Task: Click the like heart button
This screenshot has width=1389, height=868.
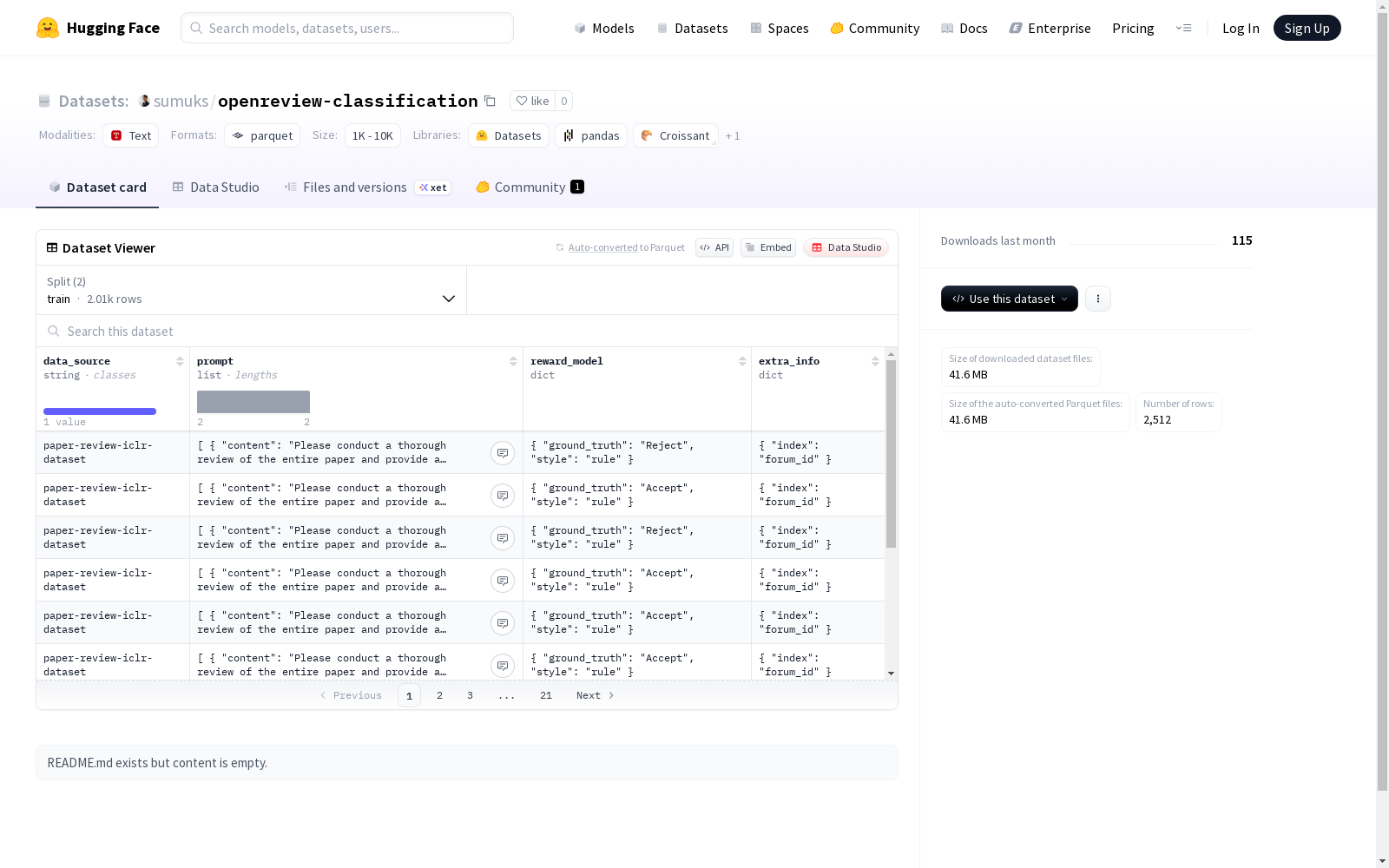Action: coord(532,101)
